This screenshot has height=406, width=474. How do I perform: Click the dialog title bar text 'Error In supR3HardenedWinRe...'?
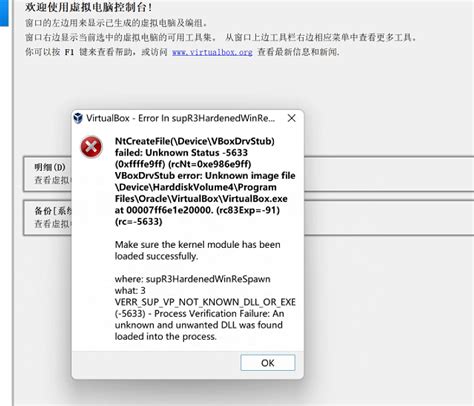tap(206, 118)
